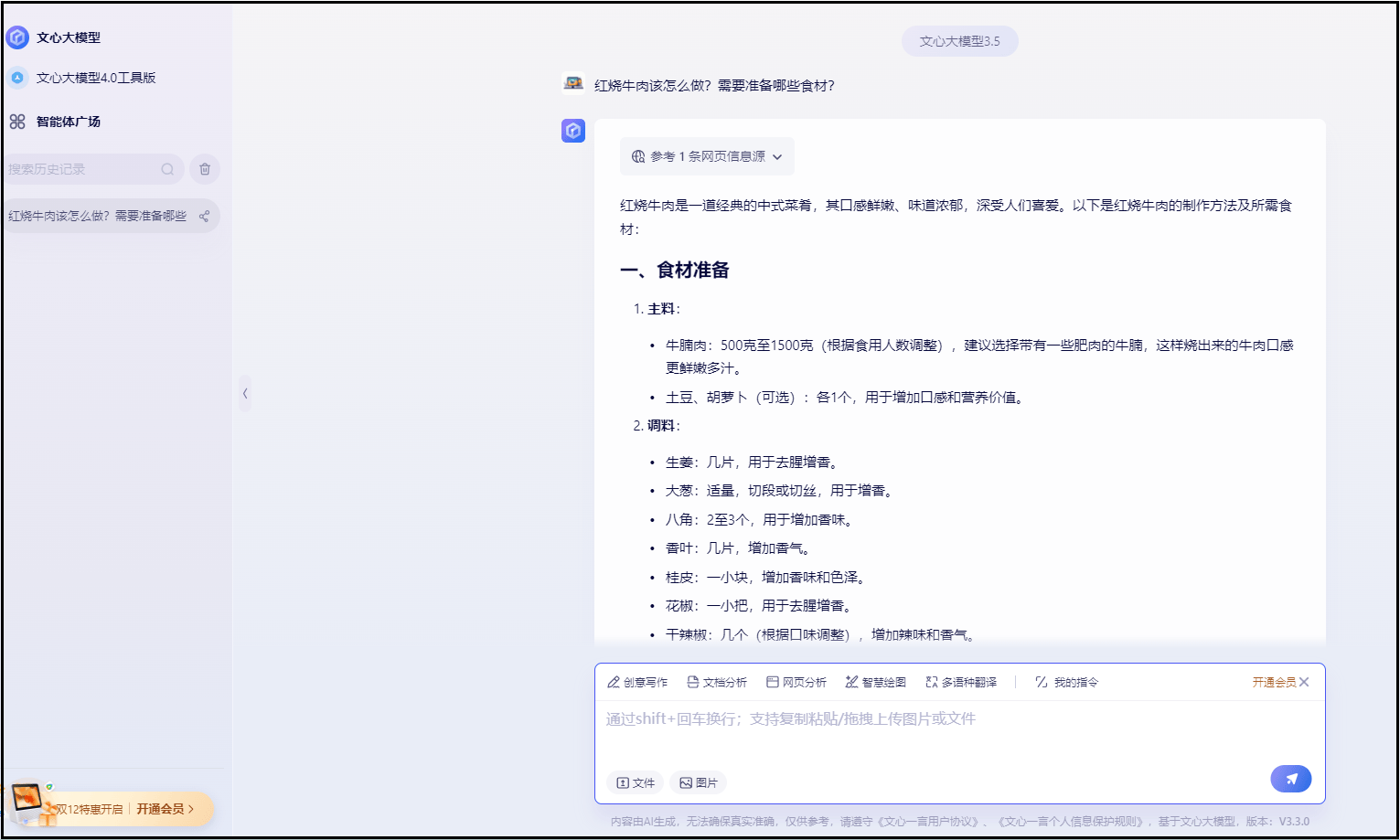Select 文档分析 in the input toolbar
The width and height of the screenshot is (1400, 840).
click(717, 682)
